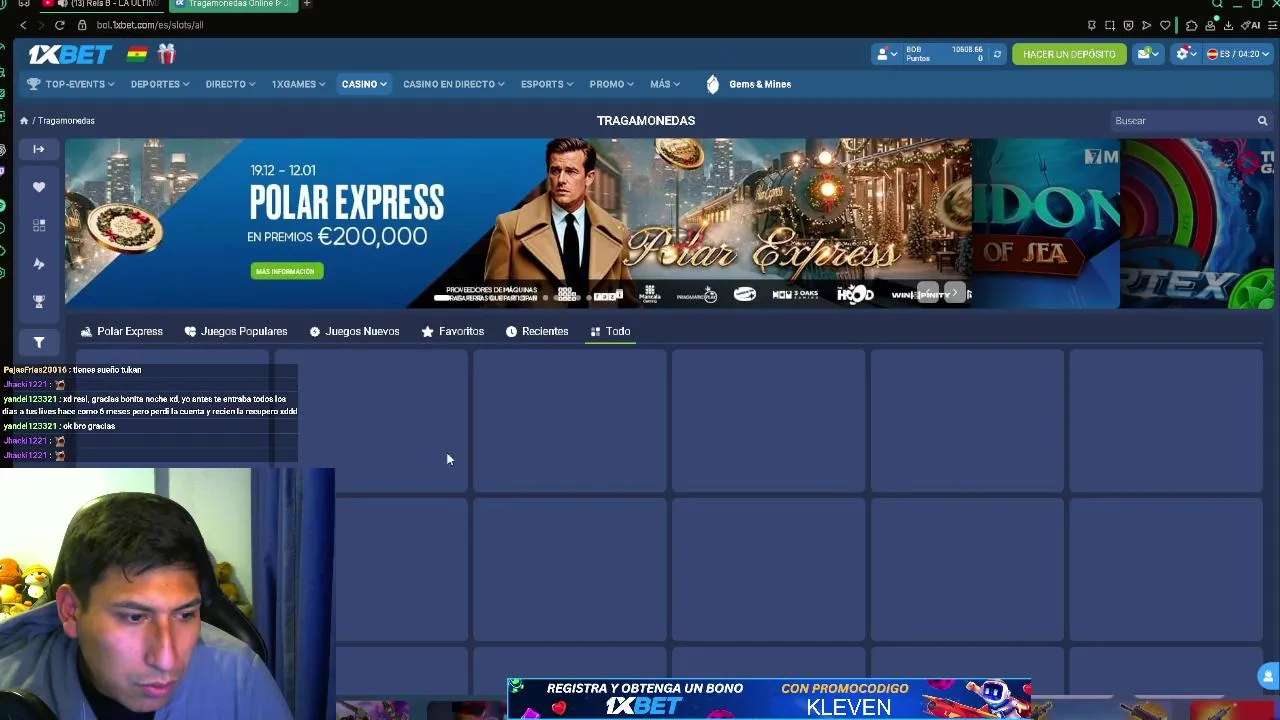
Task: Click the browser snapshot crop icon
Action: [1110, 25]
